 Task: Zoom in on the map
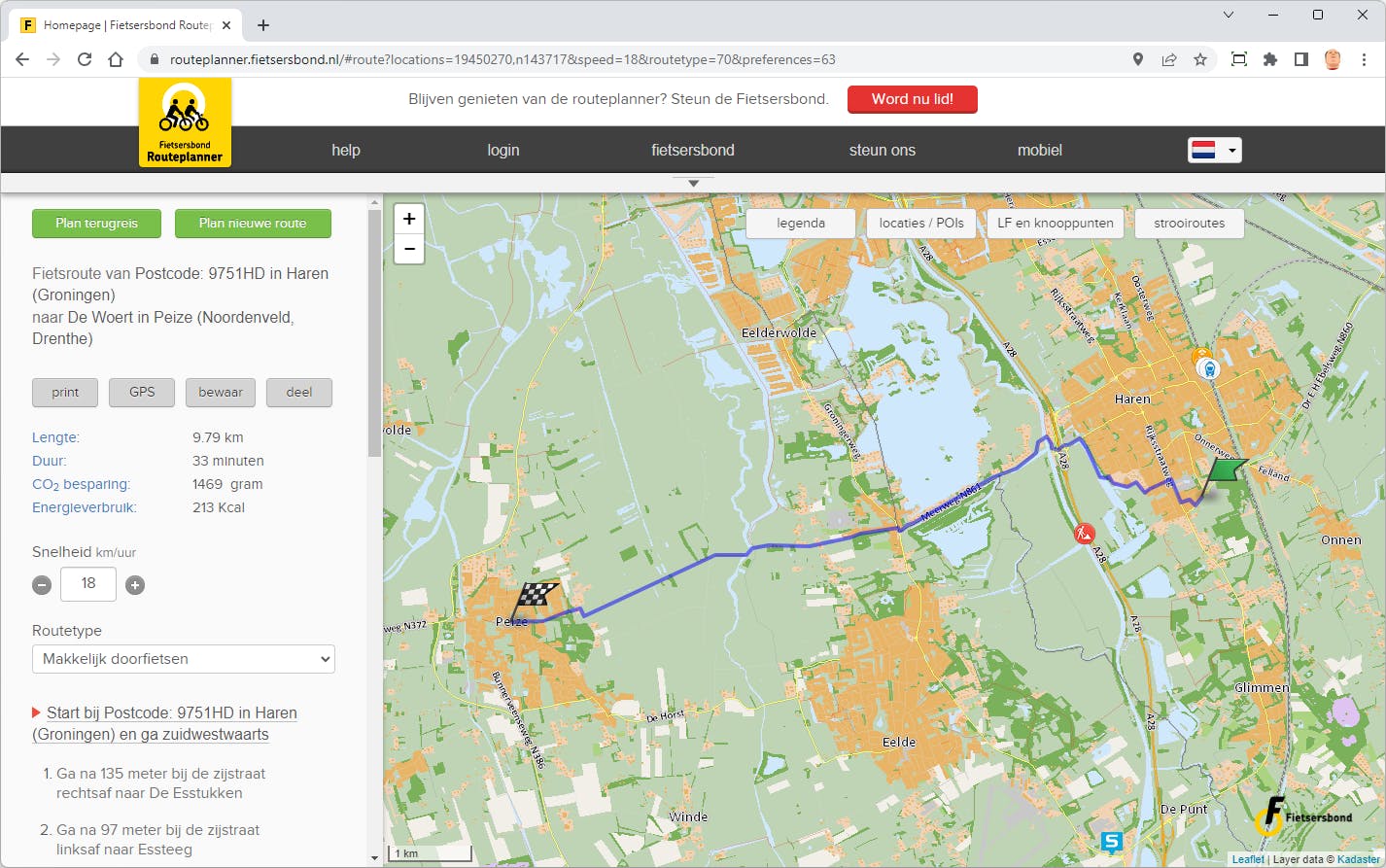coord(409,219)
